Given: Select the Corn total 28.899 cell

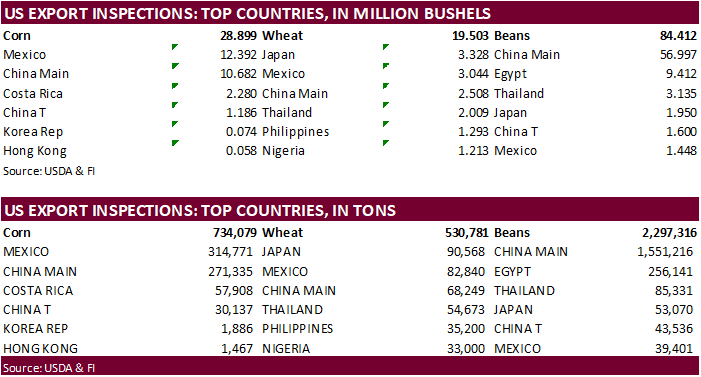Looking at the screenshot, I should pos(238,36).
